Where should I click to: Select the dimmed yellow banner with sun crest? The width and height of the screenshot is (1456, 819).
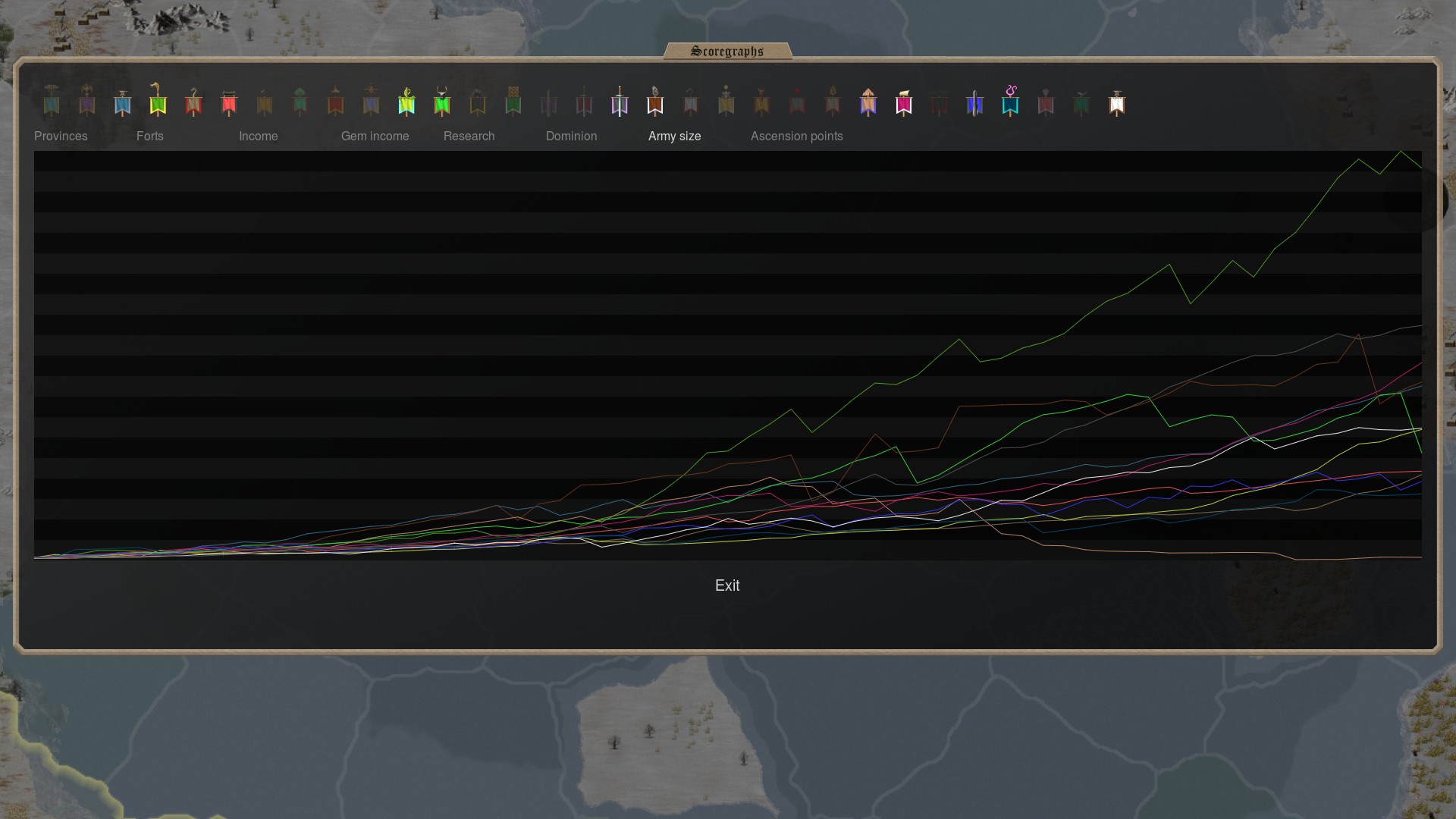click(x=726, y=100)
